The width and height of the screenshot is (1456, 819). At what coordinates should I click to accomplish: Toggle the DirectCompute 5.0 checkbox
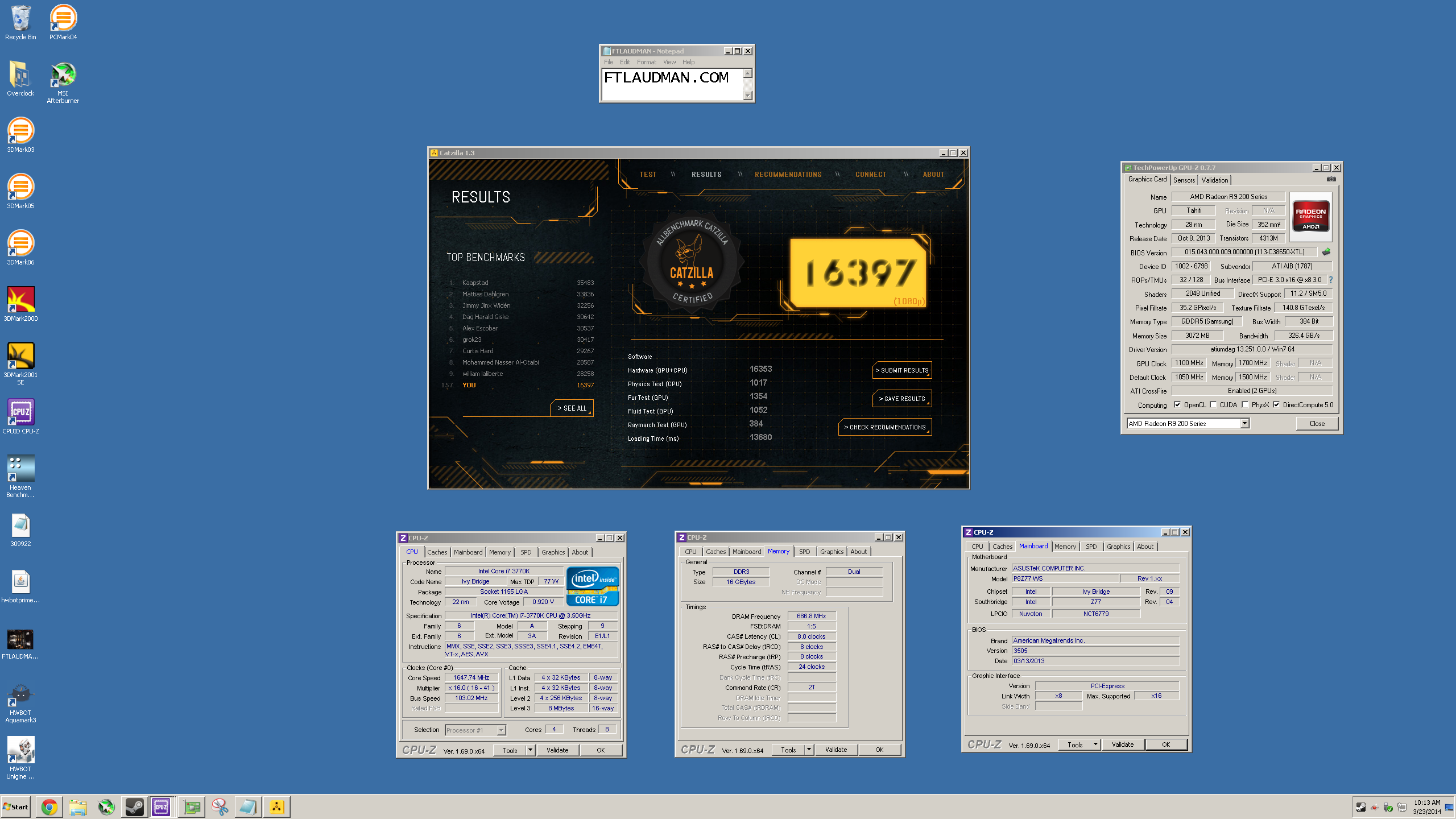tap(1276, 405)
